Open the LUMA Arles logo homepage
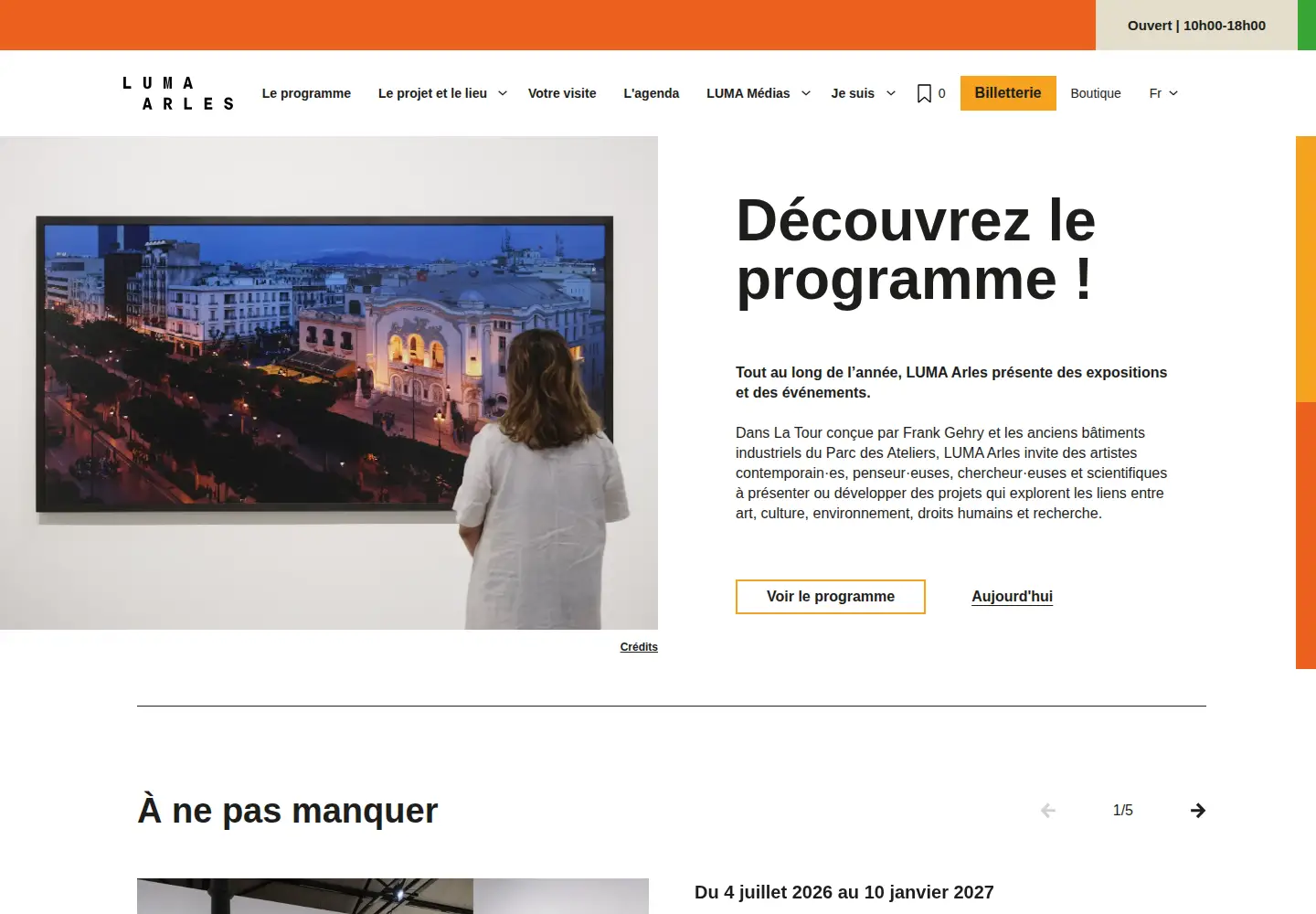Image resolution: width=1316 pixels, height=914 pixels. point(178,93)
